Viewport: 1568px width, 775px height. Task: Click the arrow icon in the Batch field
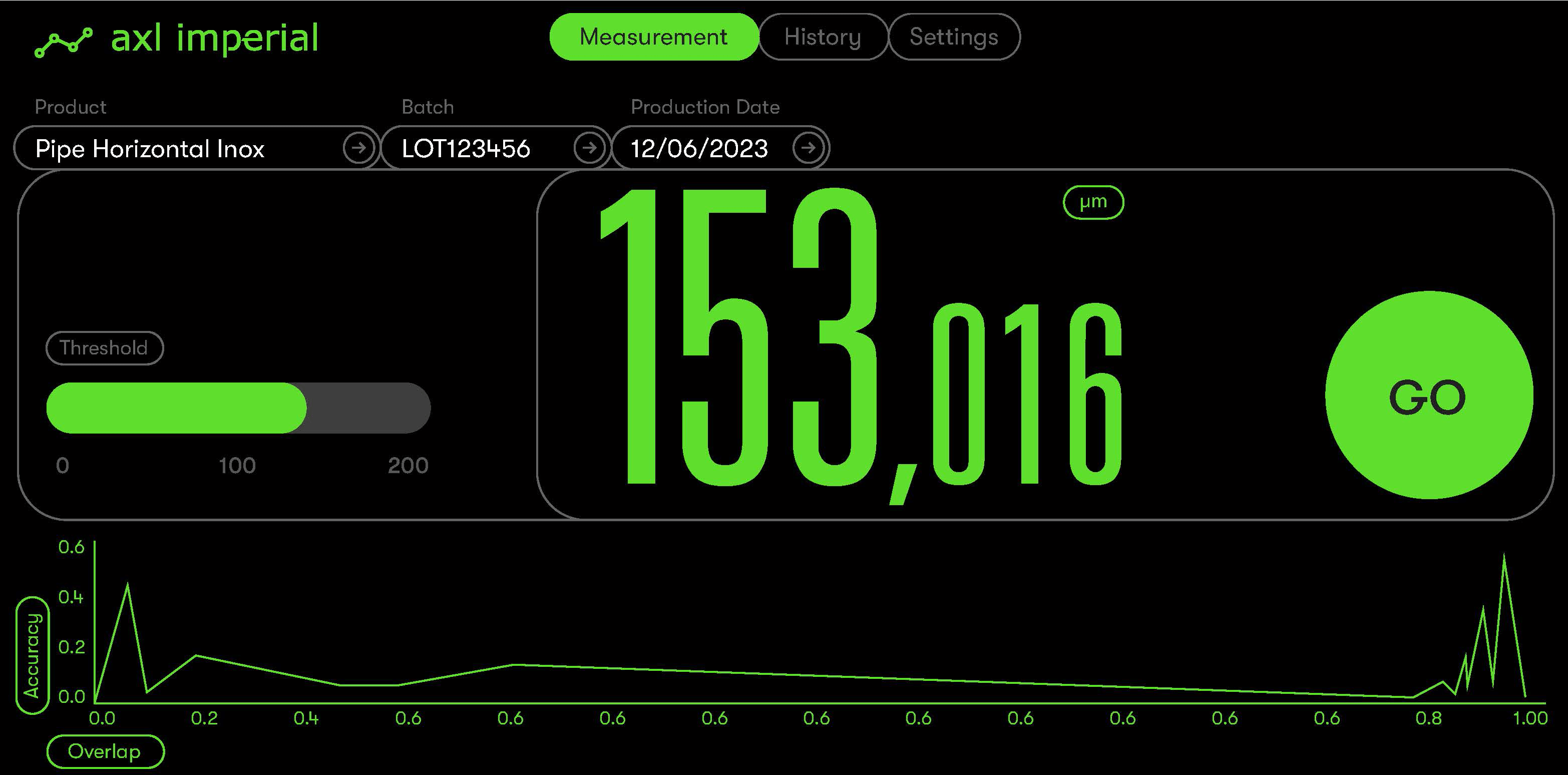pyautogui.click(x=589, y=148)
